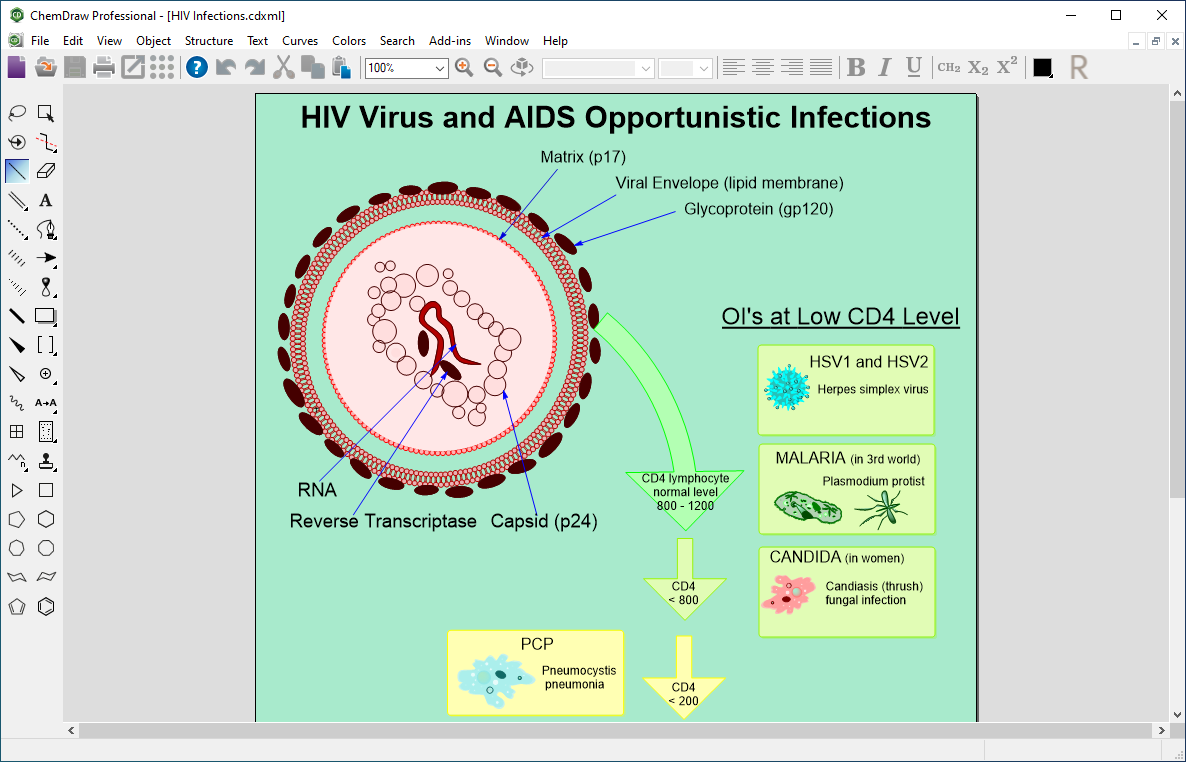1186x762 pixels.
Task: Pick the Cyclopentadiene ring tool
Action: point(17,606)
